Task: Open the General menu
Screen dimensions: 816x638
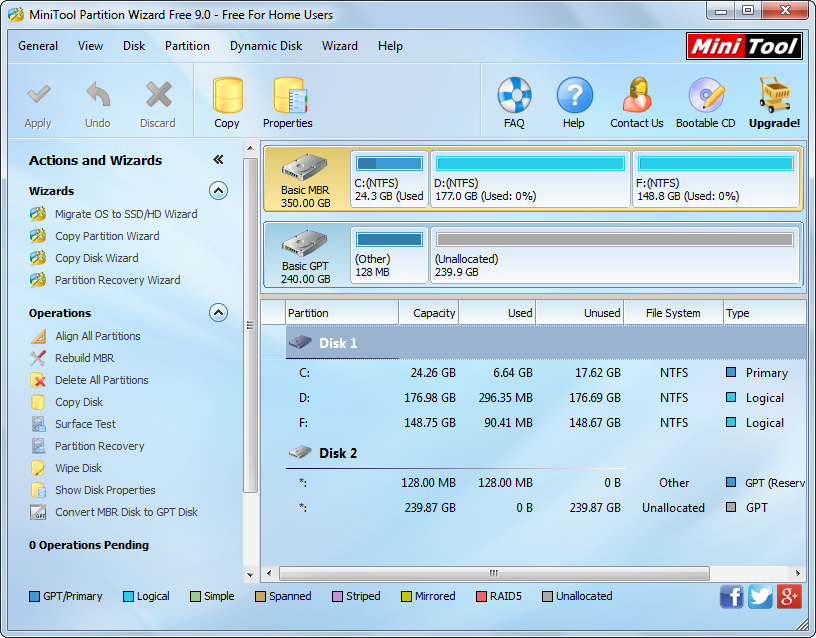Action: pos(38,46)
